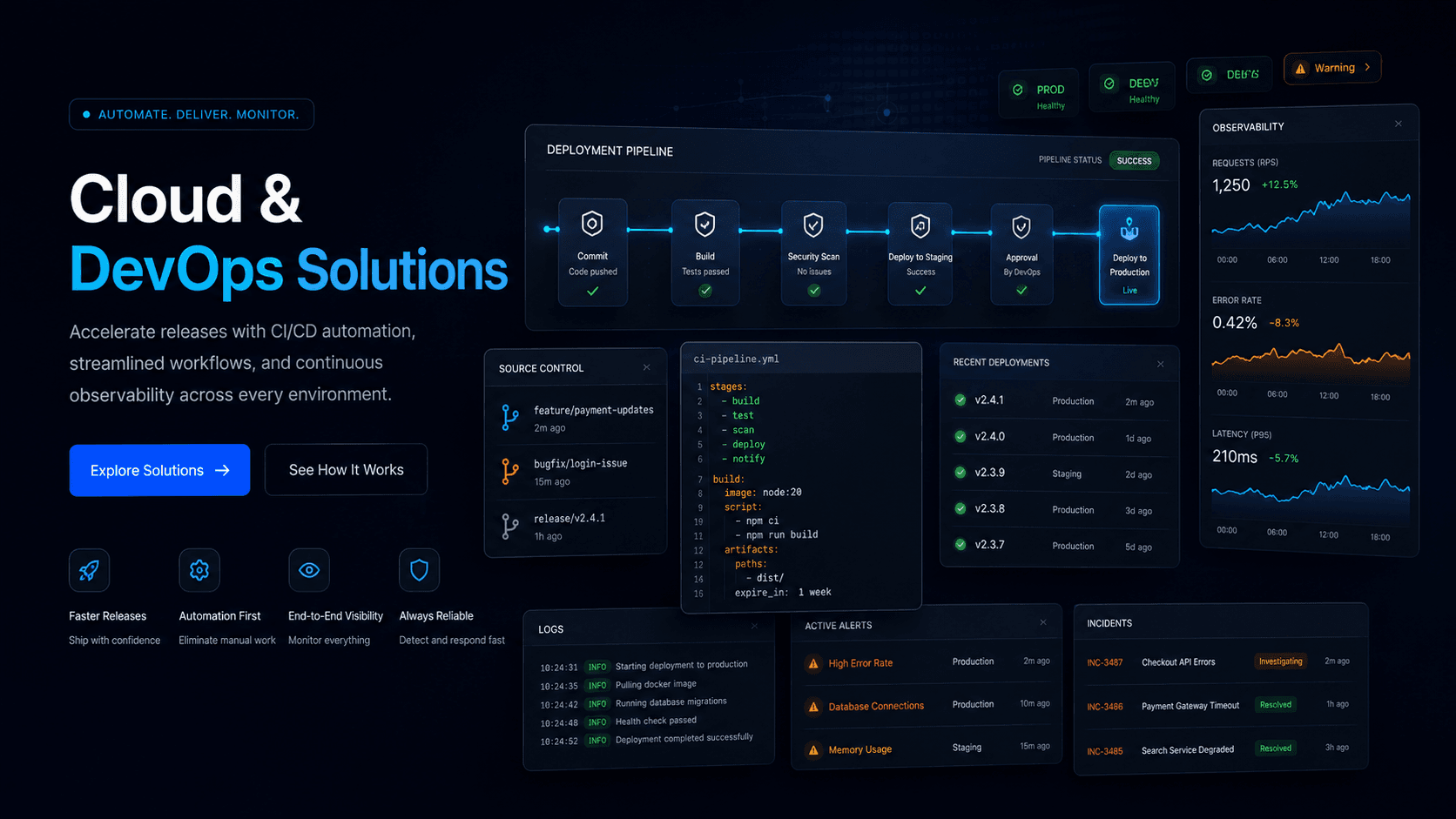Close the Logs panel
The image size is (1456, 819).
pyautogui.click(x=754, y=626)
